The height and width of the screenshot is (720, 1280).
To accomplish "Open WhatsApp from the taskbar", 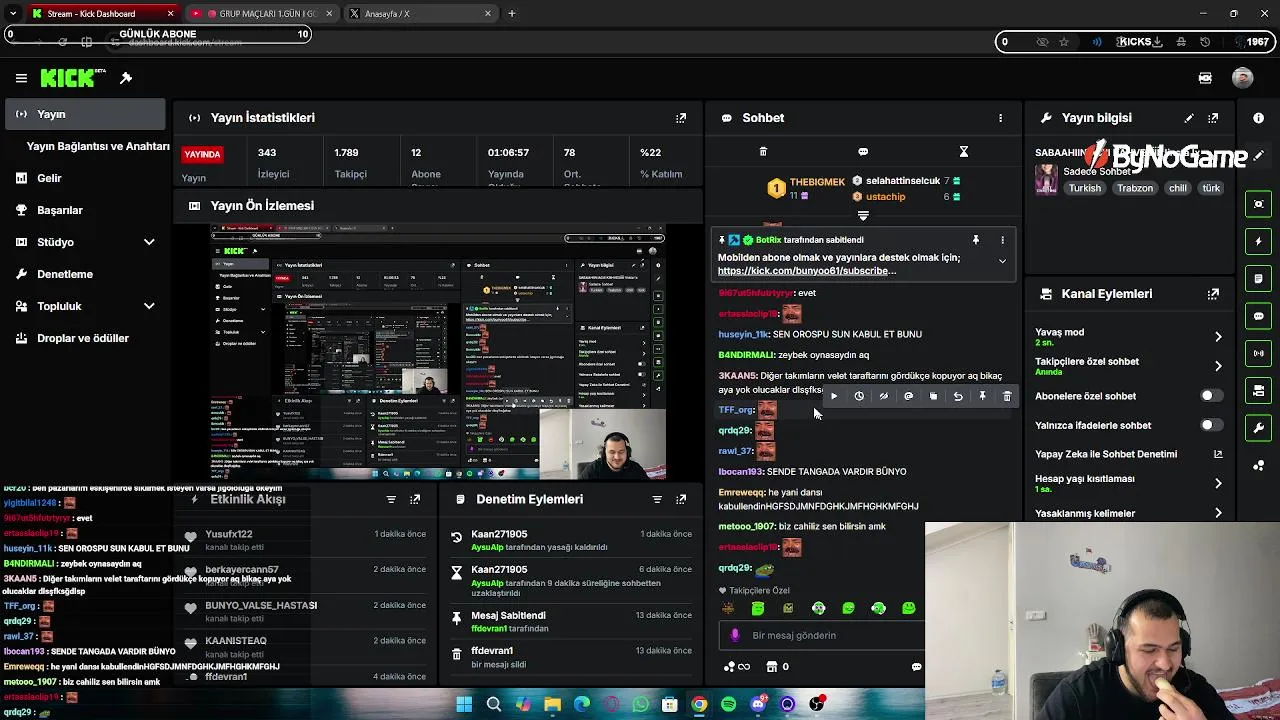I will click(x=641, y=704).
